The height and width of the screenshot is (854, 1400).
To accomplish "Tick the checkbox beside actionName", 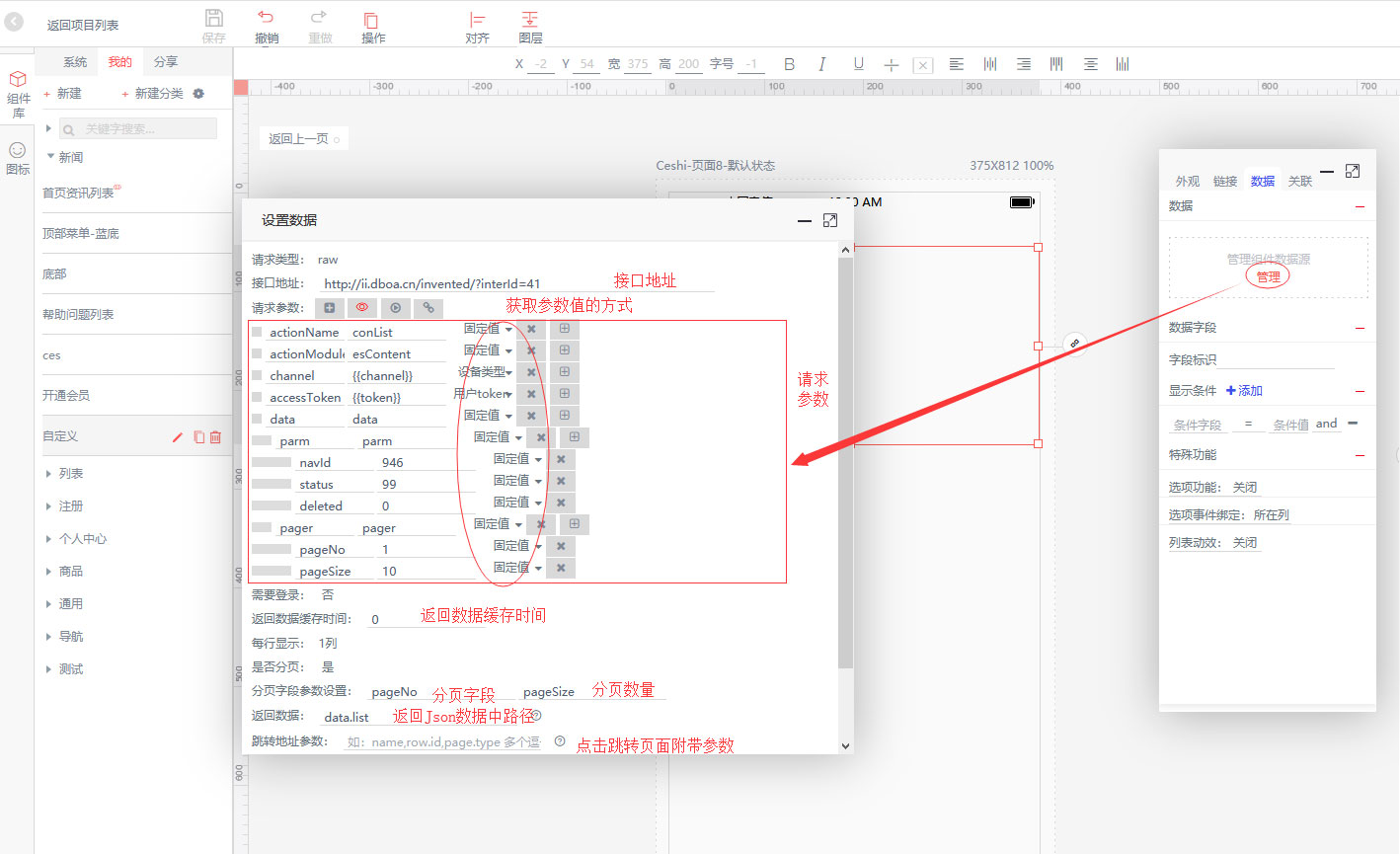I will [257, 332].
